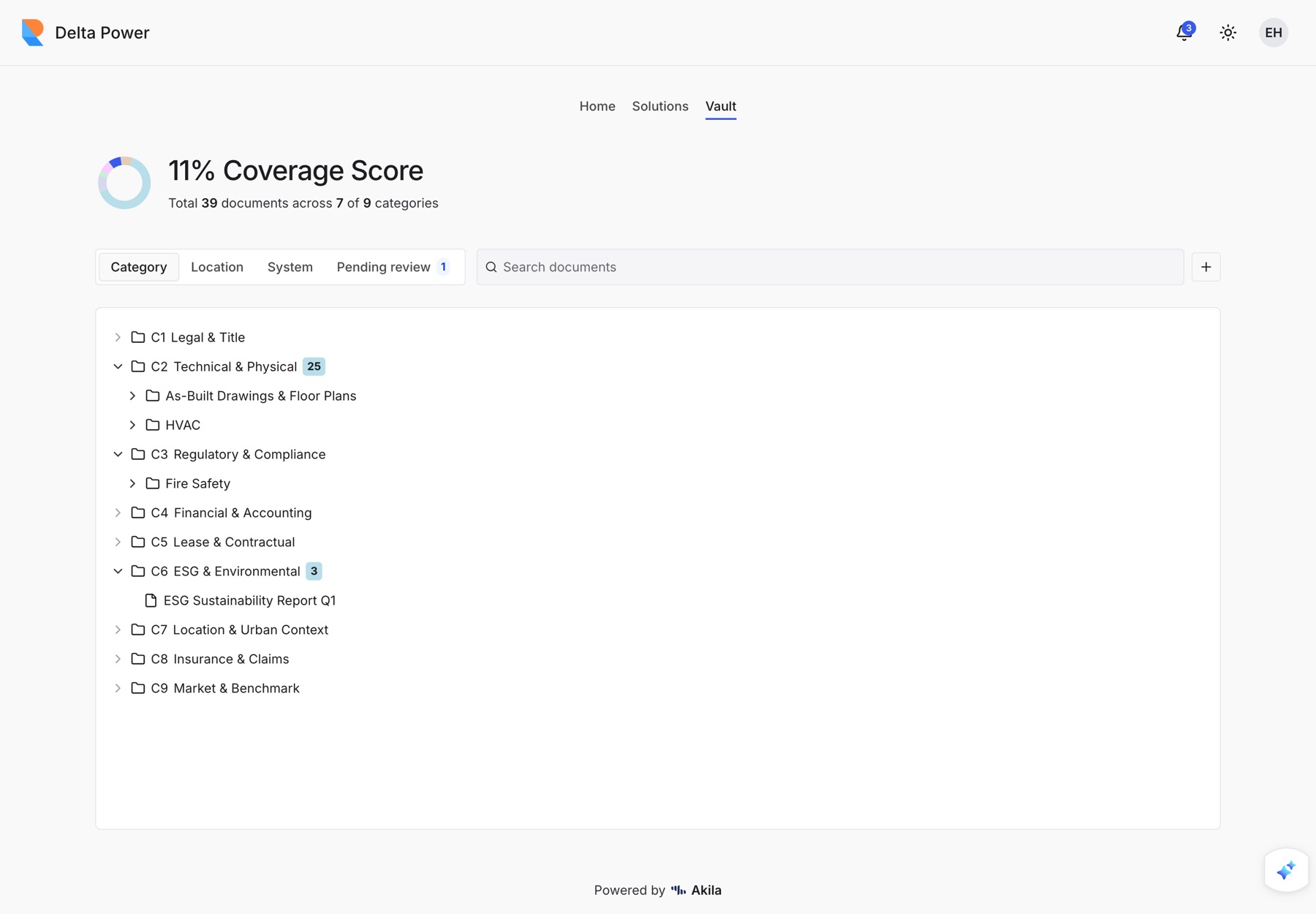
Task: Expand the C7 Location & Urban Context chevron
Action: click(x=118, y=630)
